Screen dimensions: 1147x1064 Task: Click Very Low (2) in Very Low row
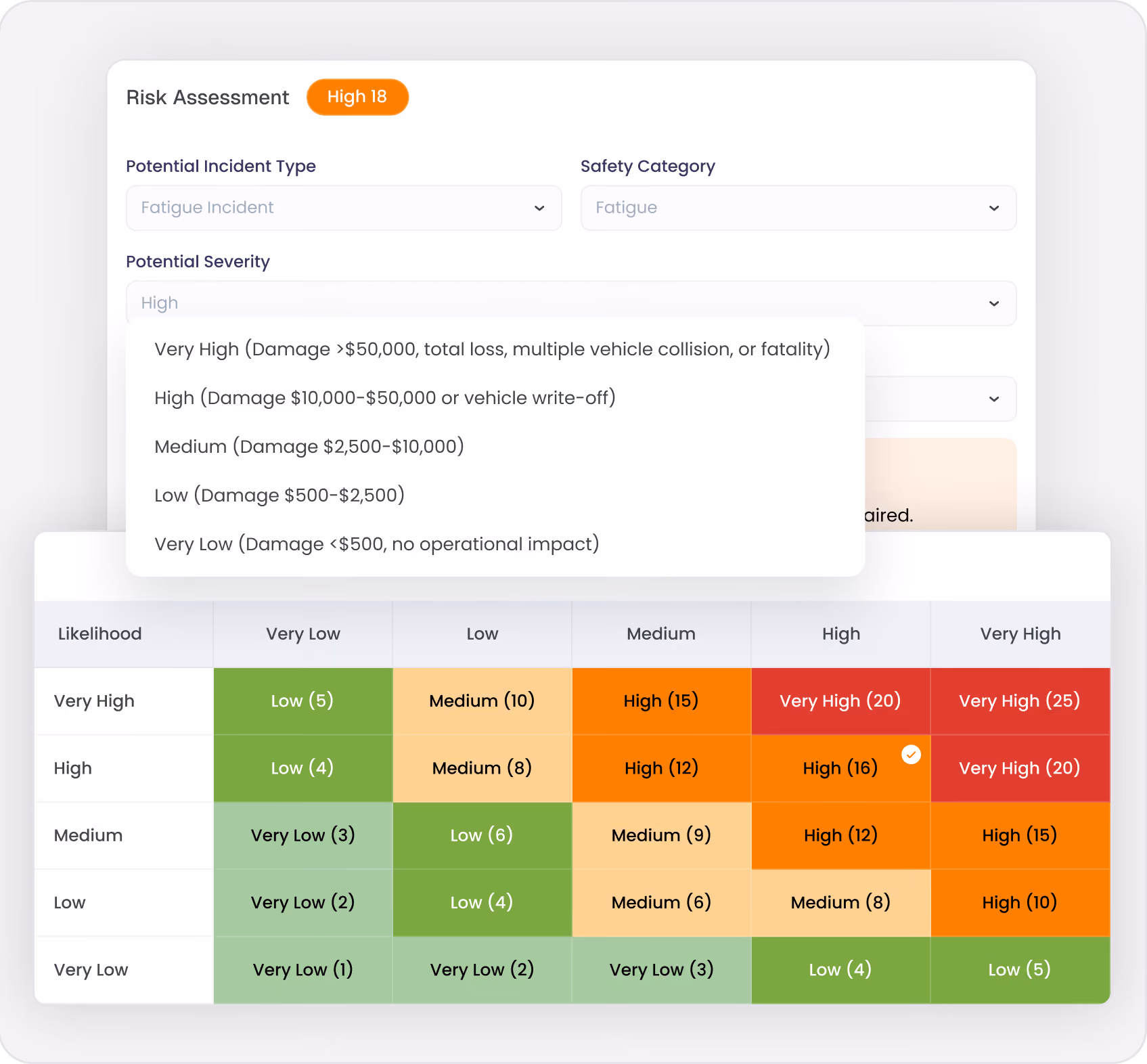pos(482,970)
